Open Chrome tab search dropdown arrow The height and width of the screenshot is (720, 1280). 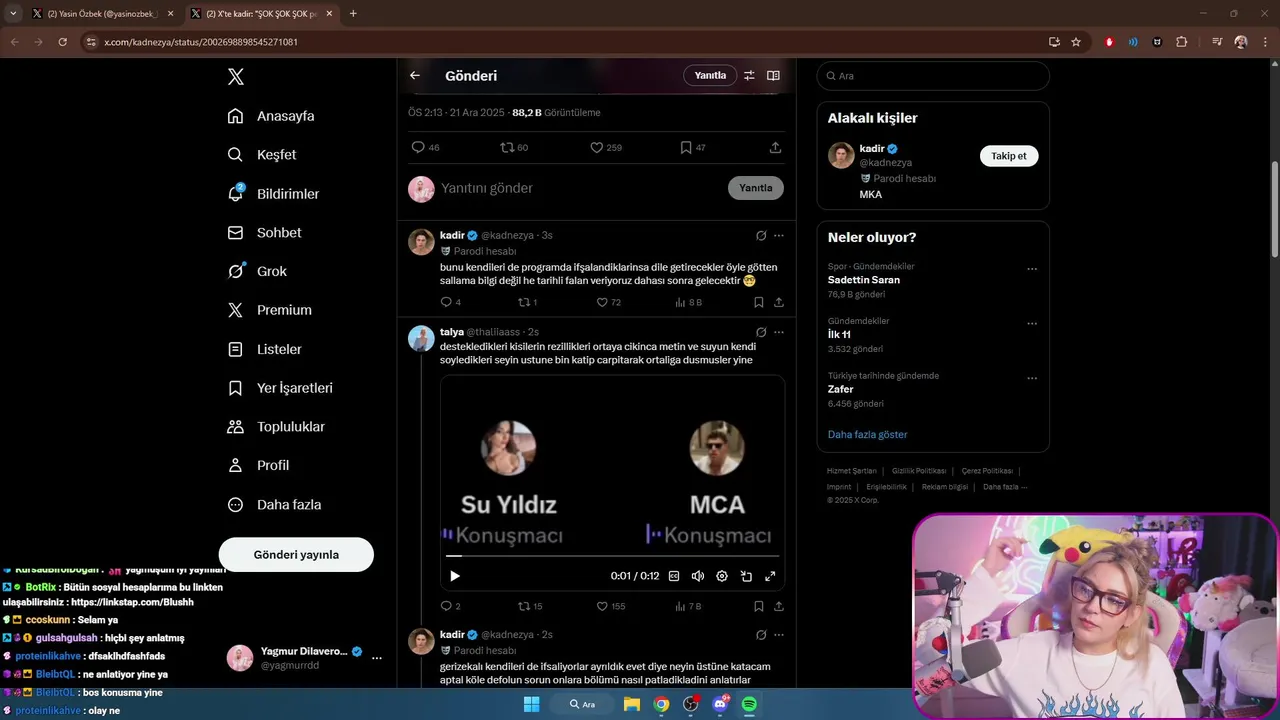pyautogui.click(x=13, y=14)
